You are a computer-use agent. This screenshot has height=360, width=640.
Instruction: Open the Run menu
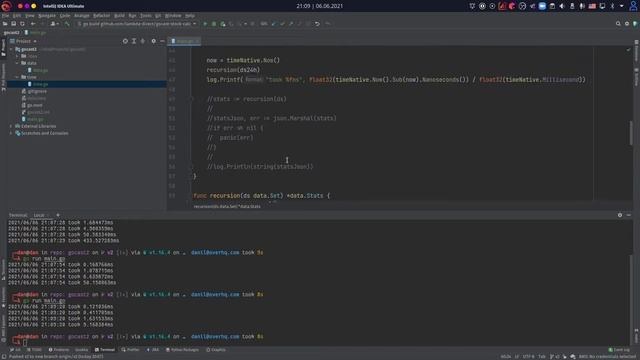[x=132, y=16]
